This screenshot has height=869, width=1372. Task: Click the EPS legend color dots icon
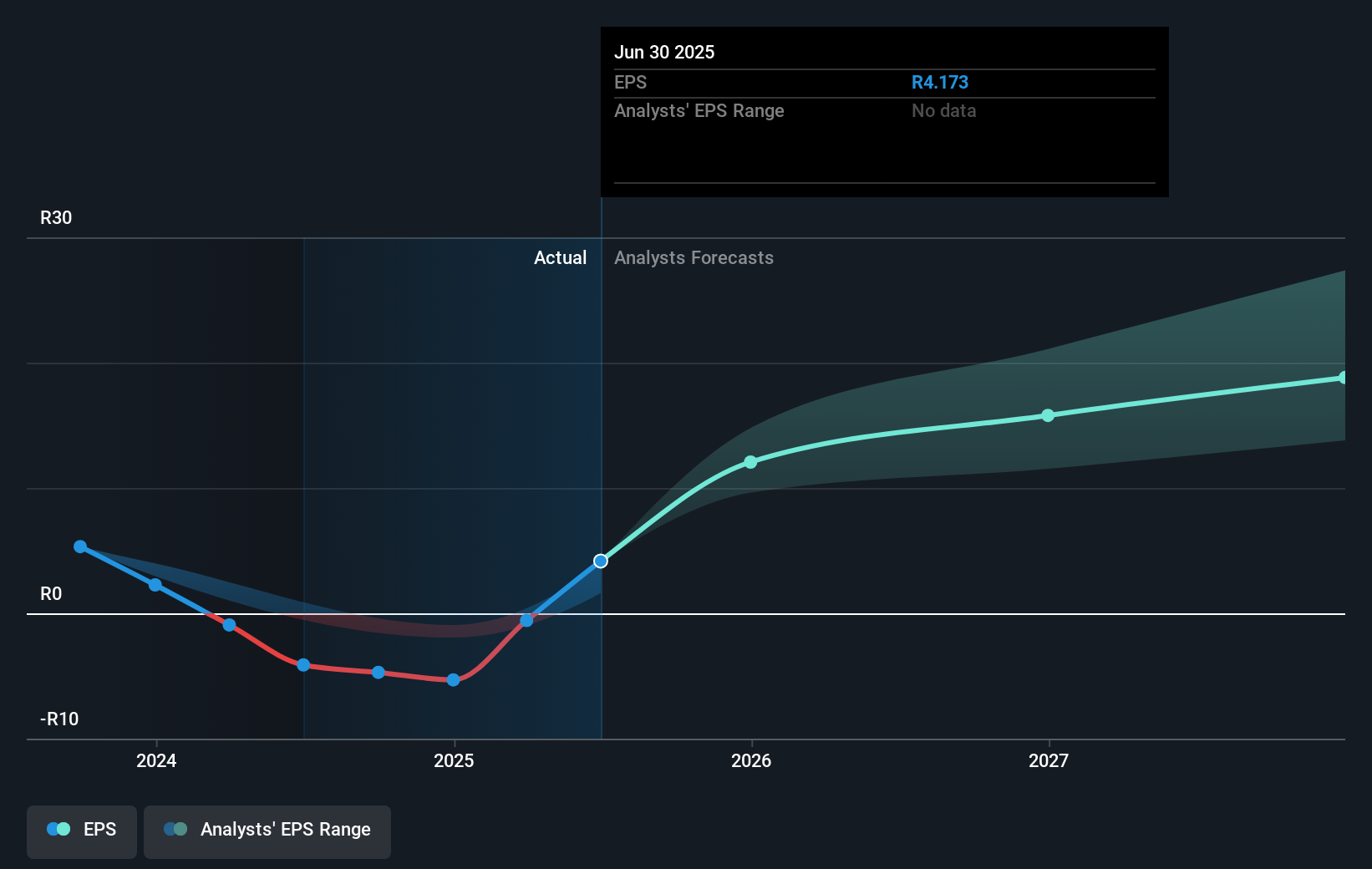[58, 829]
